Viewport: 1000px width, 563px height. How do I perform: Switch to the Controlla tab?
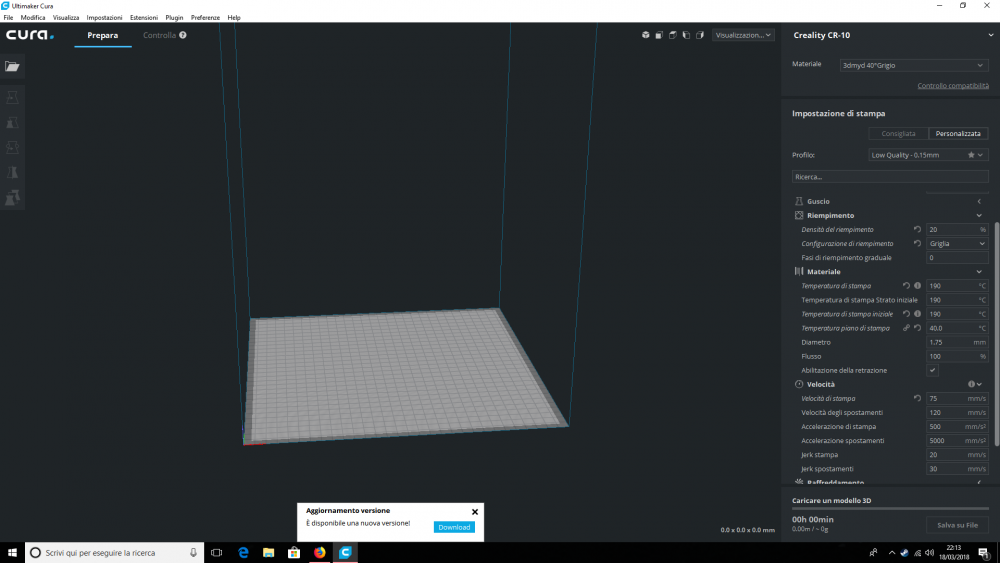[x=159, y=35]
